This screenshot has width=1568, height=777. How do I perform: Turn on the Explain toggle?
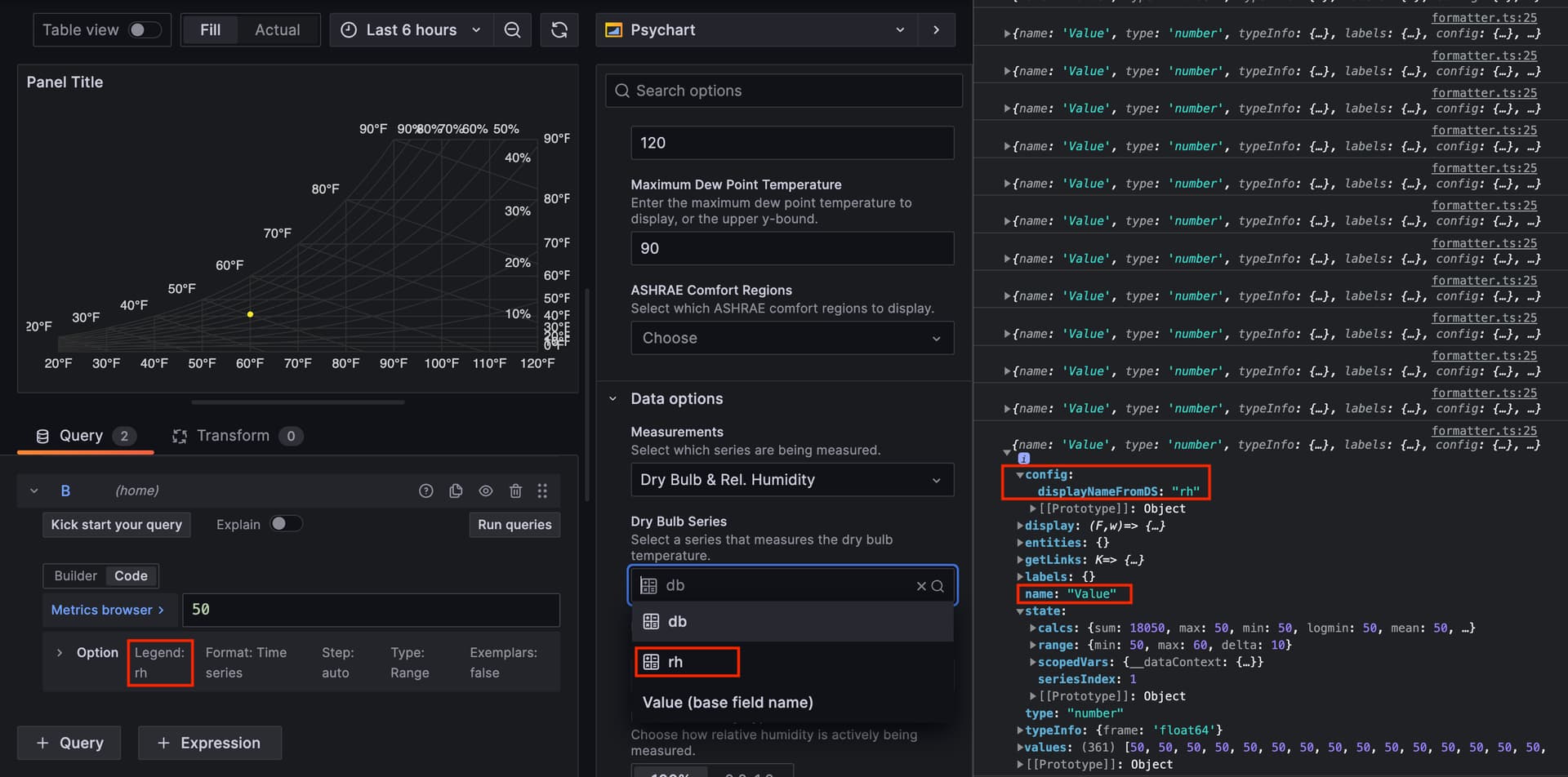coord(286,523)
